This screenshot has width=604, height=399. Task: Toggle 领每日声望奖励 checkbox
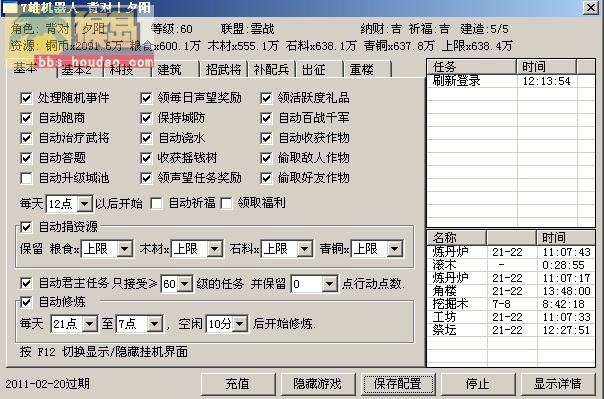[x=146, y=98]
